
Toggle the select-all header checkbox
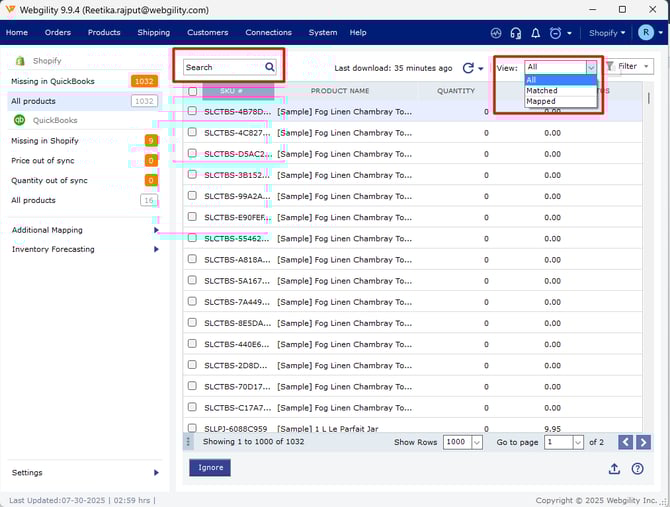point(192,91)
